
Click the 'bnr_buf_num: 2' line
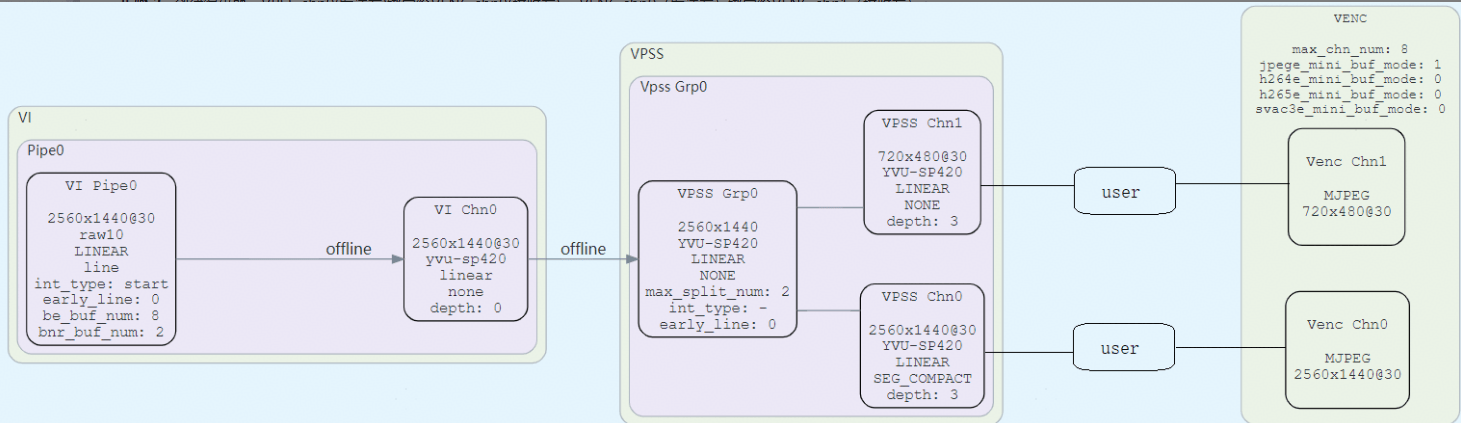click(101, 331)
